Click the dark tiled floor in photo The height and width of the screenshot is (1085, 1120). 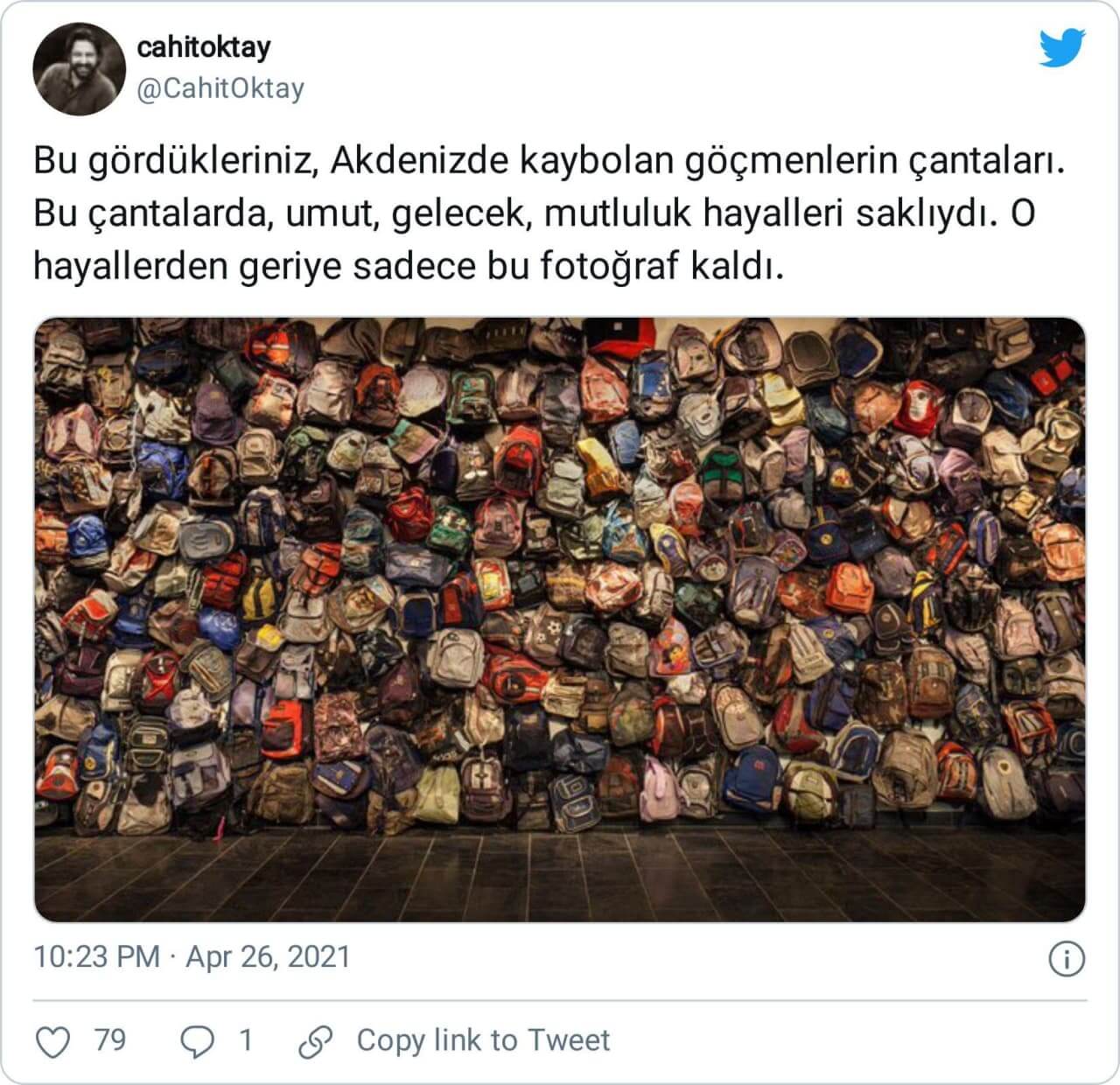coord(560,875)
